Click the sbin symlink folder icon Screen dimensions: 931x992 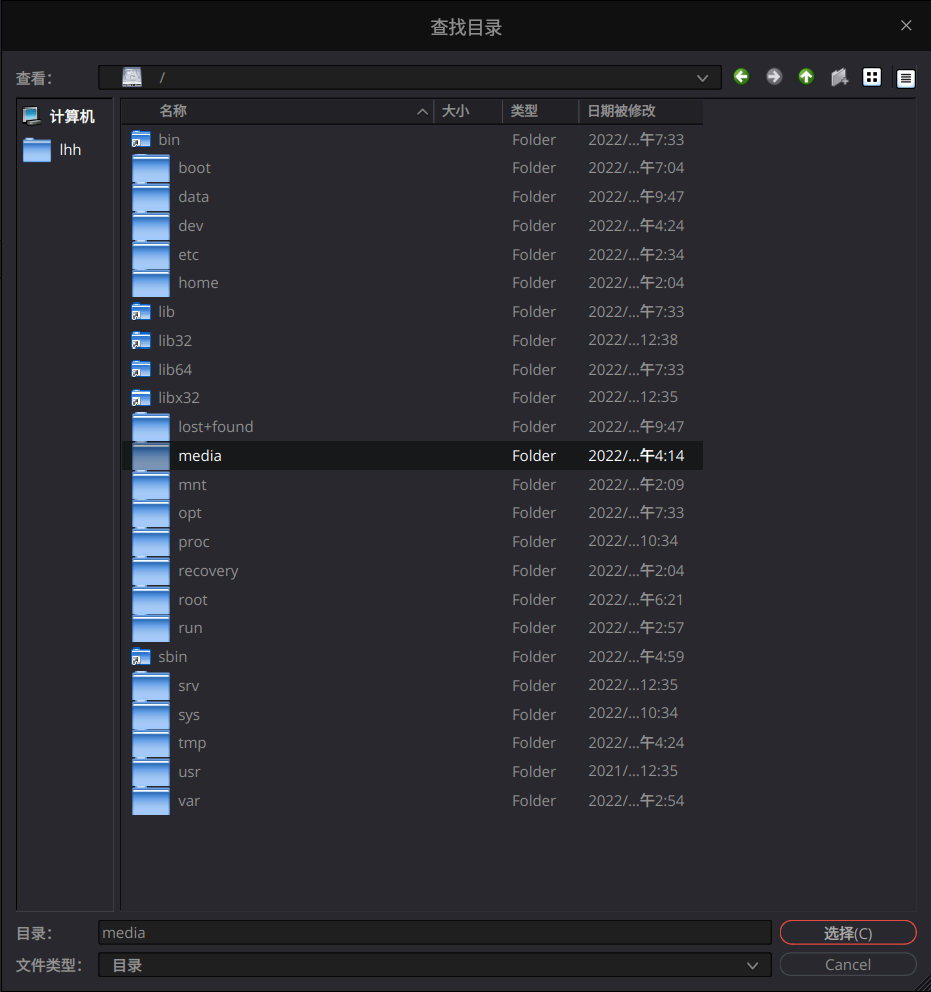tap(140, 657)
